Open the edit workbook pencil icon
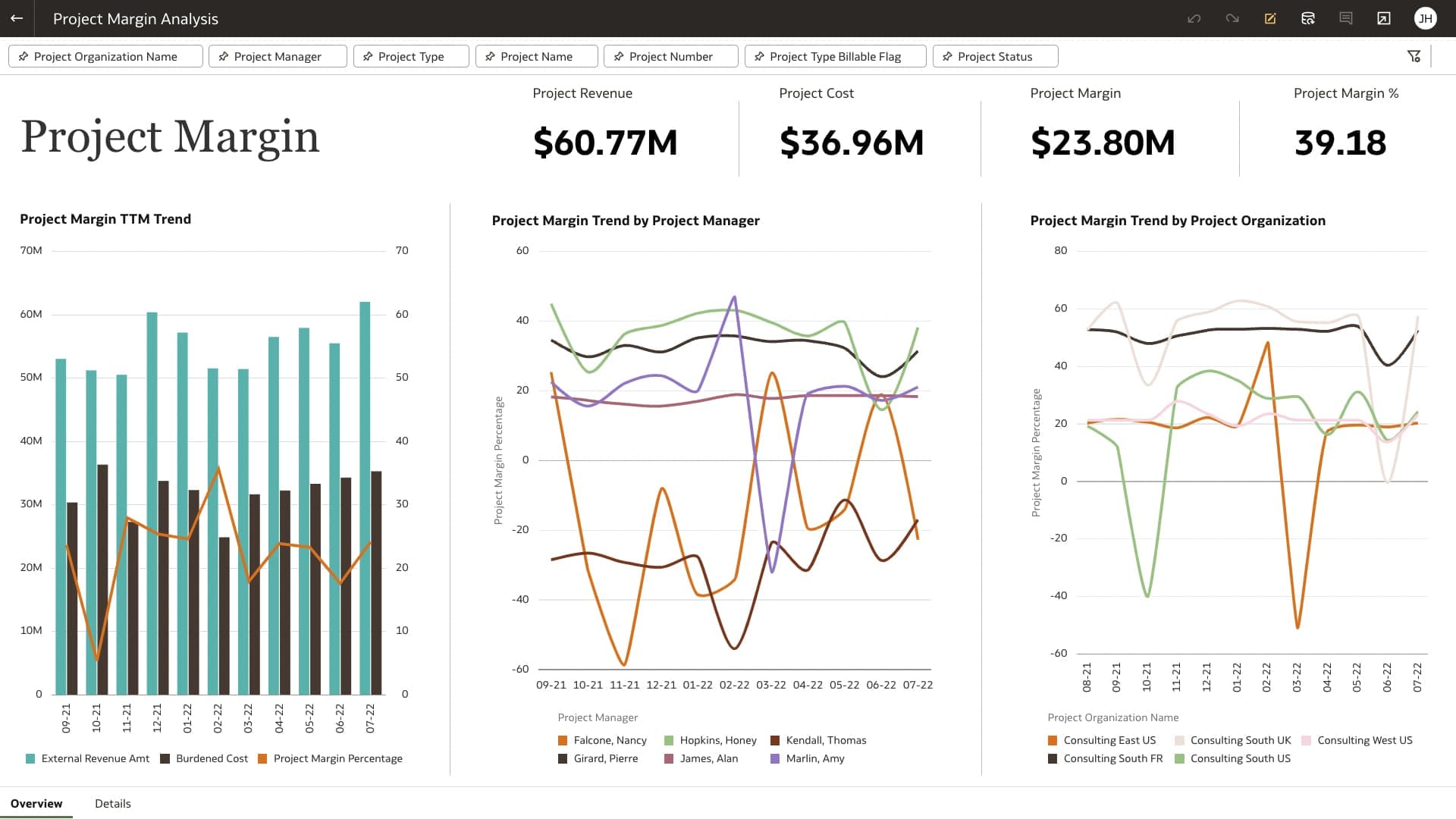Viewport: 1456px width, 819px height. tap(1271, 19)
